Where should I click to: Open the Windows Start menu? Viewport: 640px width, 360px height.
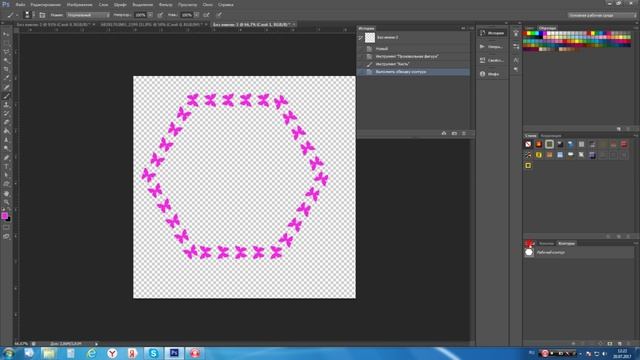point(8,353)
